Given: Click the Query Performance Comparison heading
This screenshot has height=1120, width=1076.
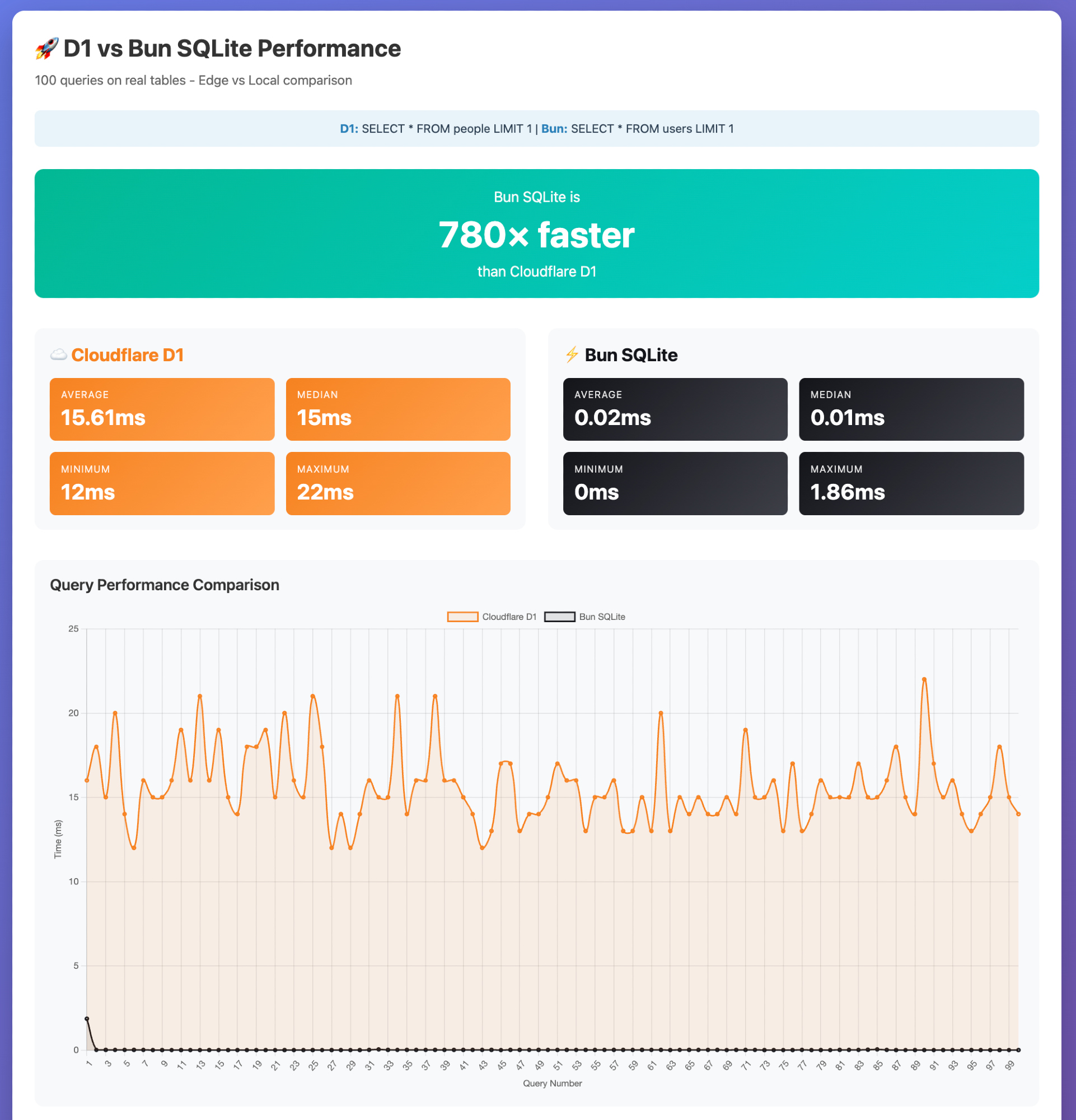Looking at the screenshot, I should pos(165,585).
